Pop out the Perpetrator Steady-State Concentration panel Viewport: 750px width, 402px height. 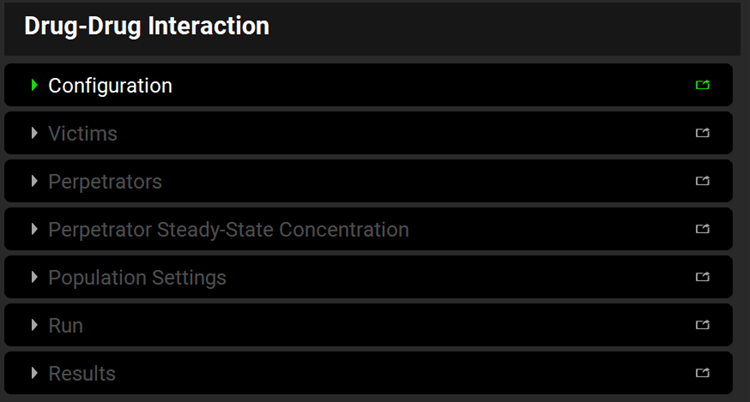702,230
